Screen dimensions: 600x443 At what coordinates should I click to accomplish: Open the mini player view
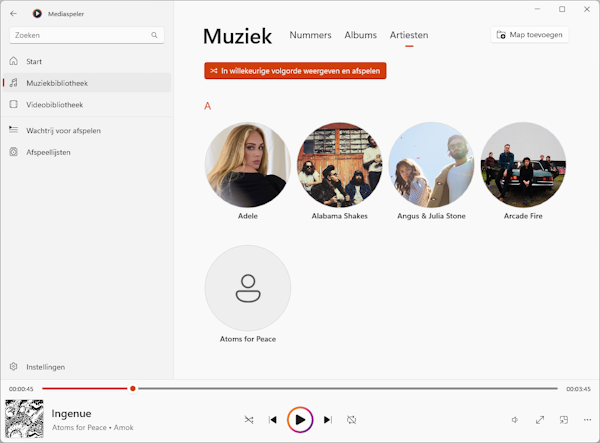(564, 420)
